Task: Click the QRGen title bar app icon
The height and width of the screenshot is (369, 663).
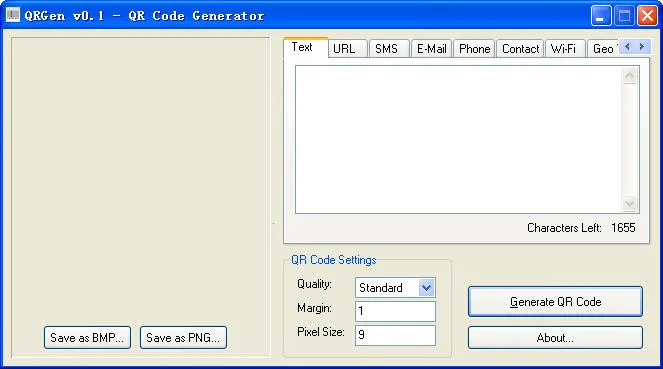Action: pos(13,15)
